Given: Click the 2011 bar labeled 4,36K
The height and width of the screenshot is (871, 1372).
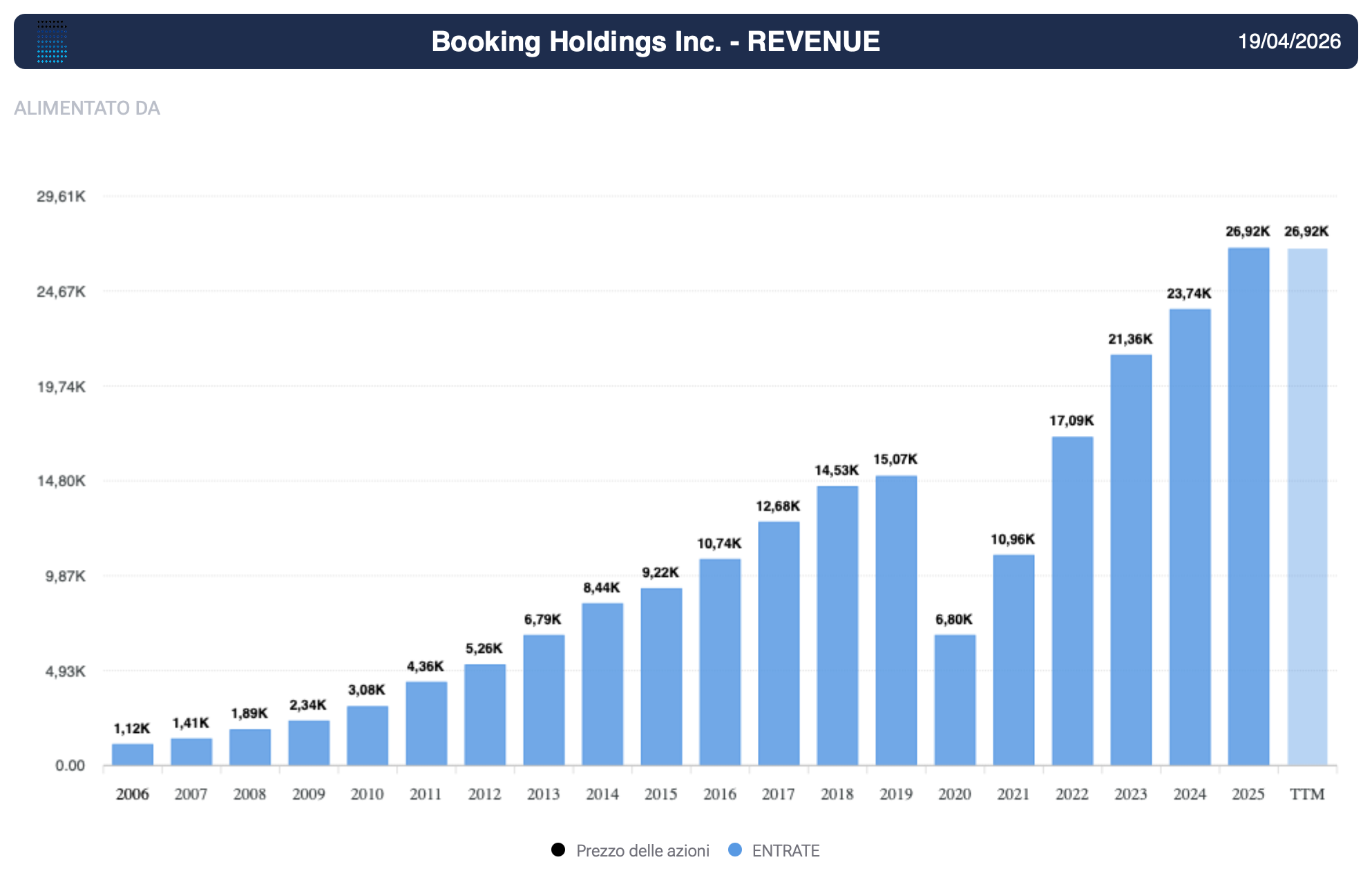Looking at the screenshot, I should (426, 723).
